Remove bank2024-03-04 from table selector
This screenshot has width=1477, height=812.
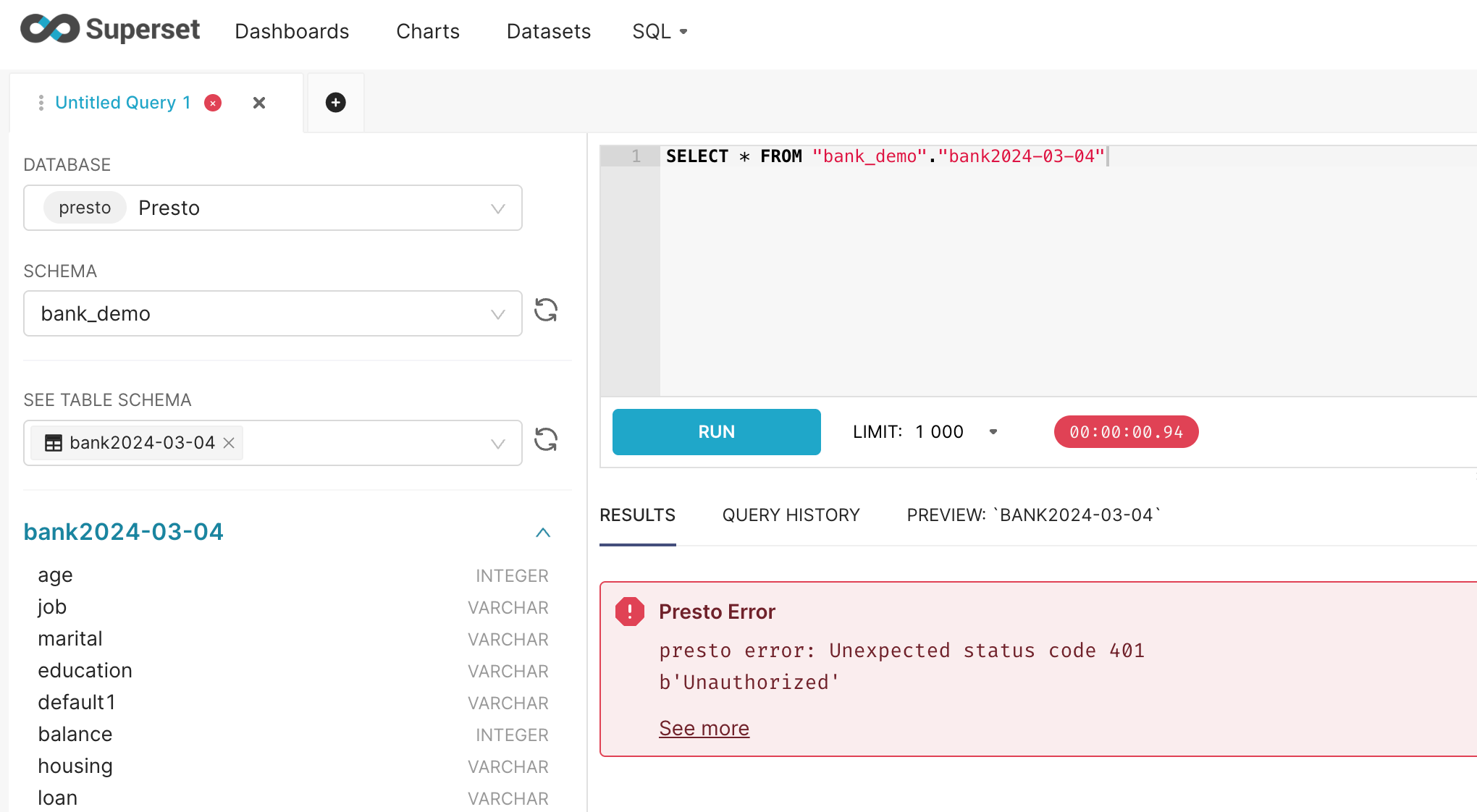point(229,443)
